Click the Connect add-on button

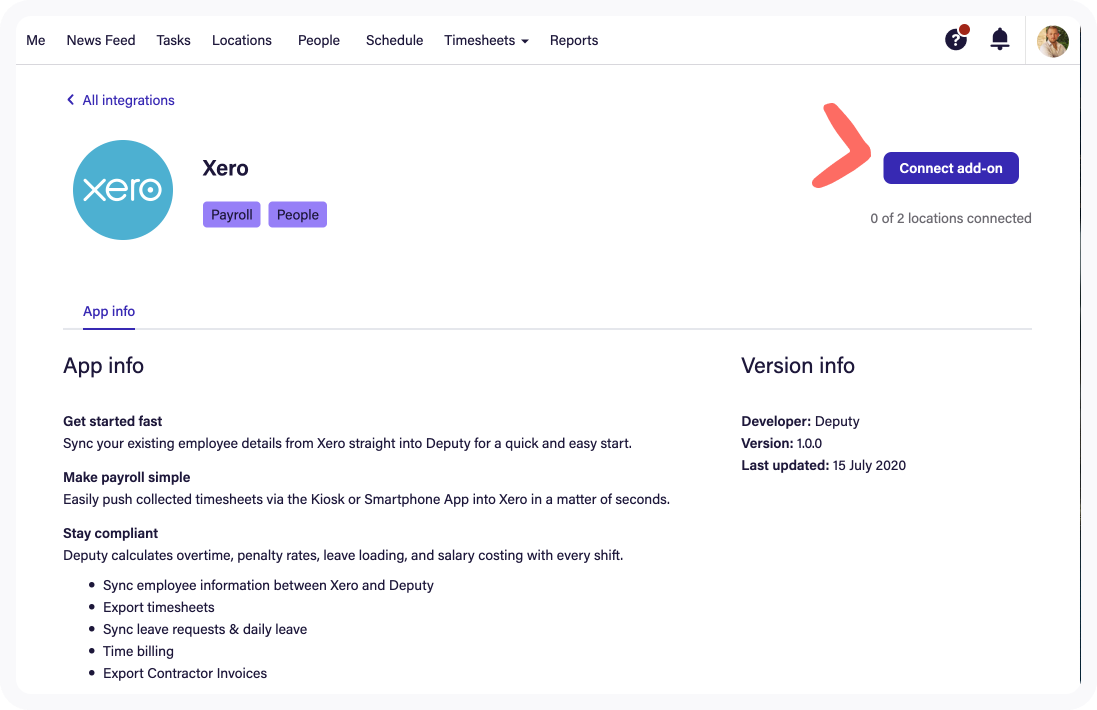(x=951, y=168)
